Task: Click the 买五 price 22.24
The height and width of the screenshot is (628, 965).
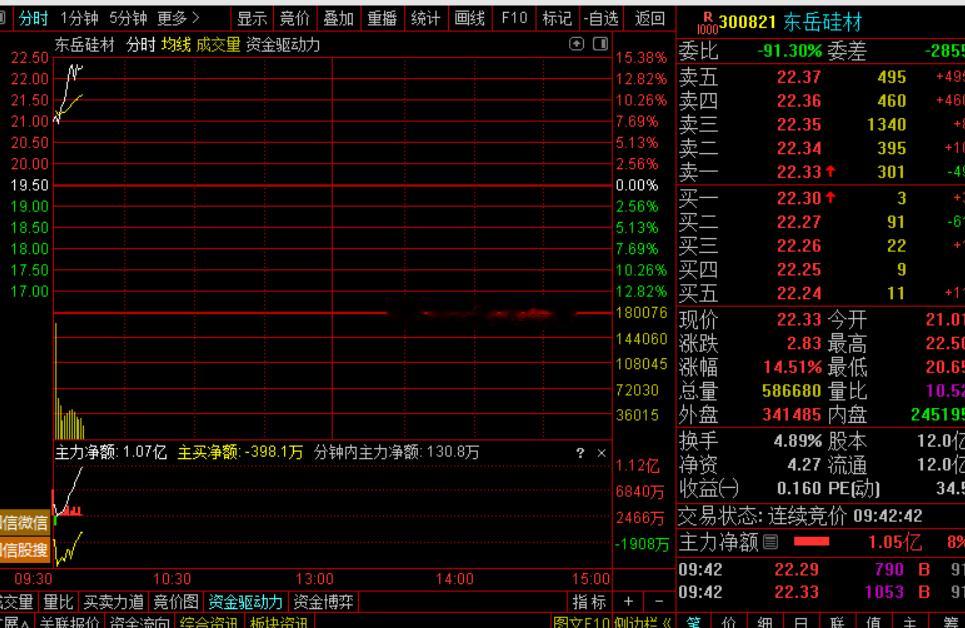Action: [798, 293]
